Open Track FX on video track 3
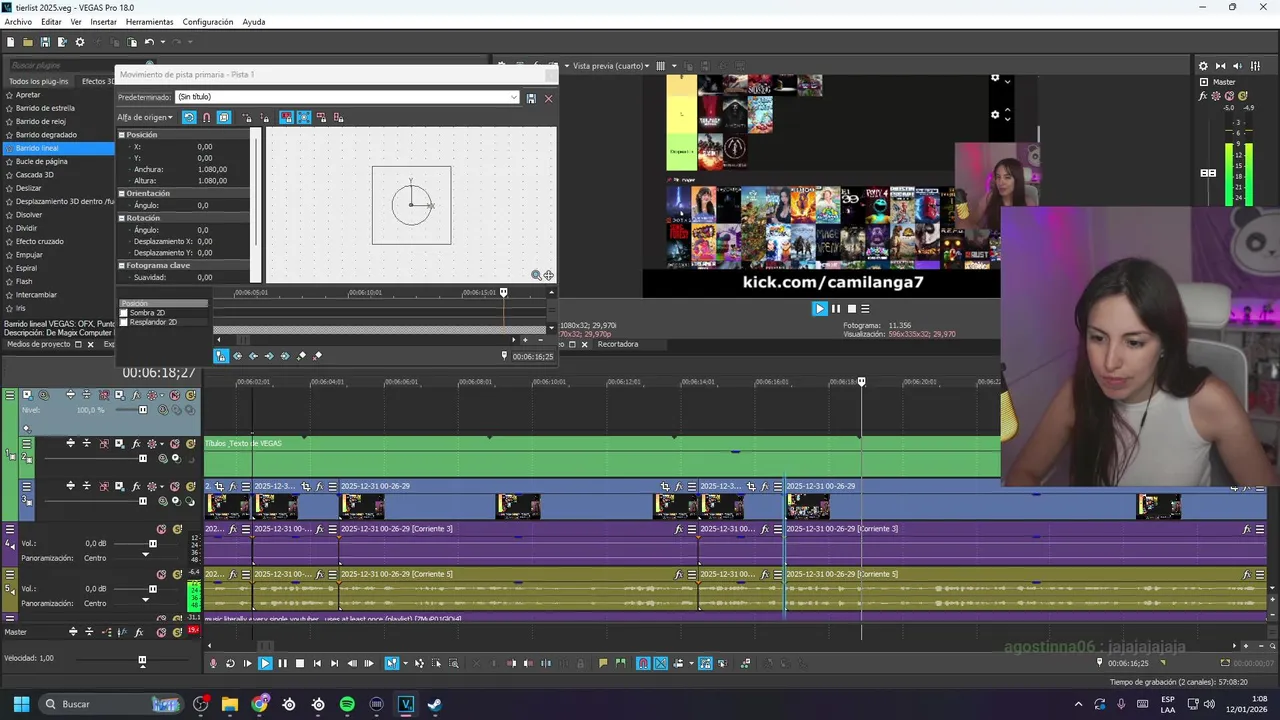The height and width of the screenshot is (720, 1280). [136, 486]
